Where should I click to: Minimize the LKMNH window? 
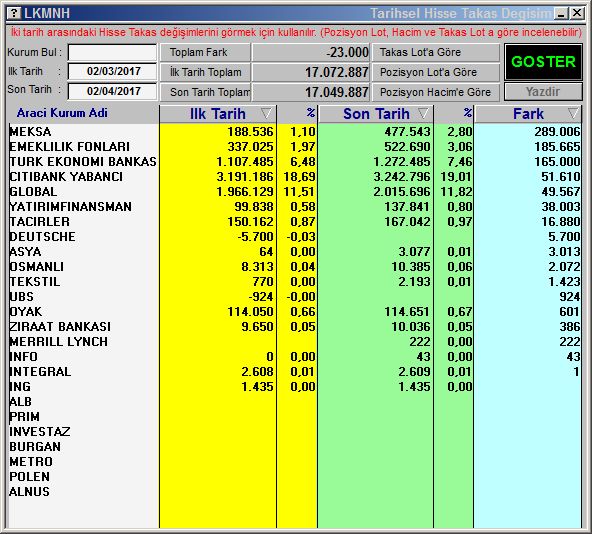point(561,14)
